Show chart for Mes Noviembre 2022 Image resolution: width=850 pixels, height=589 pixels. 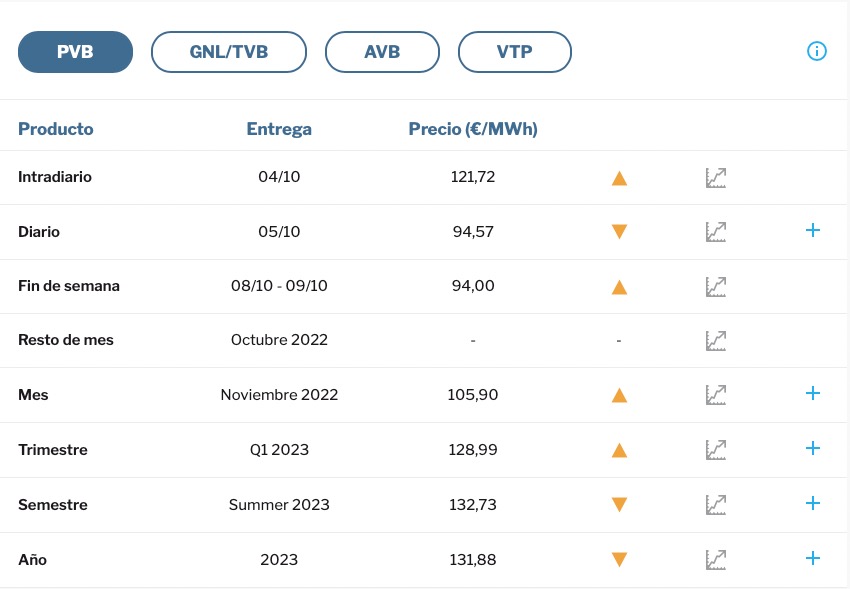click(715, 395)
